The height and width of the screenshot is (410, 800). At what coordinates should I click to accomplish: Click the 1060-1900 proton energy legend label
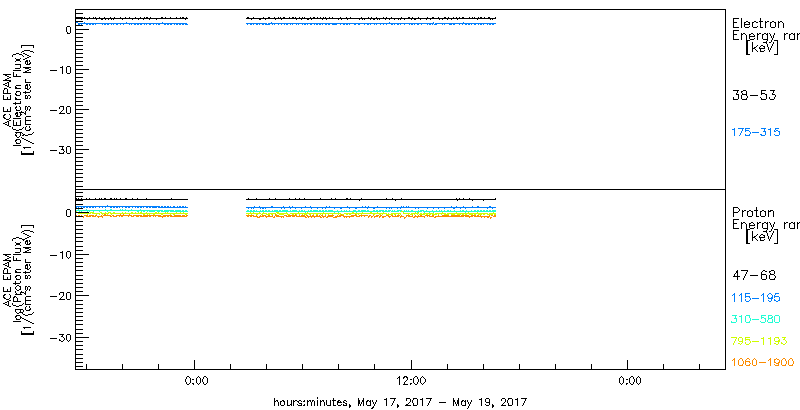point(763,363)
